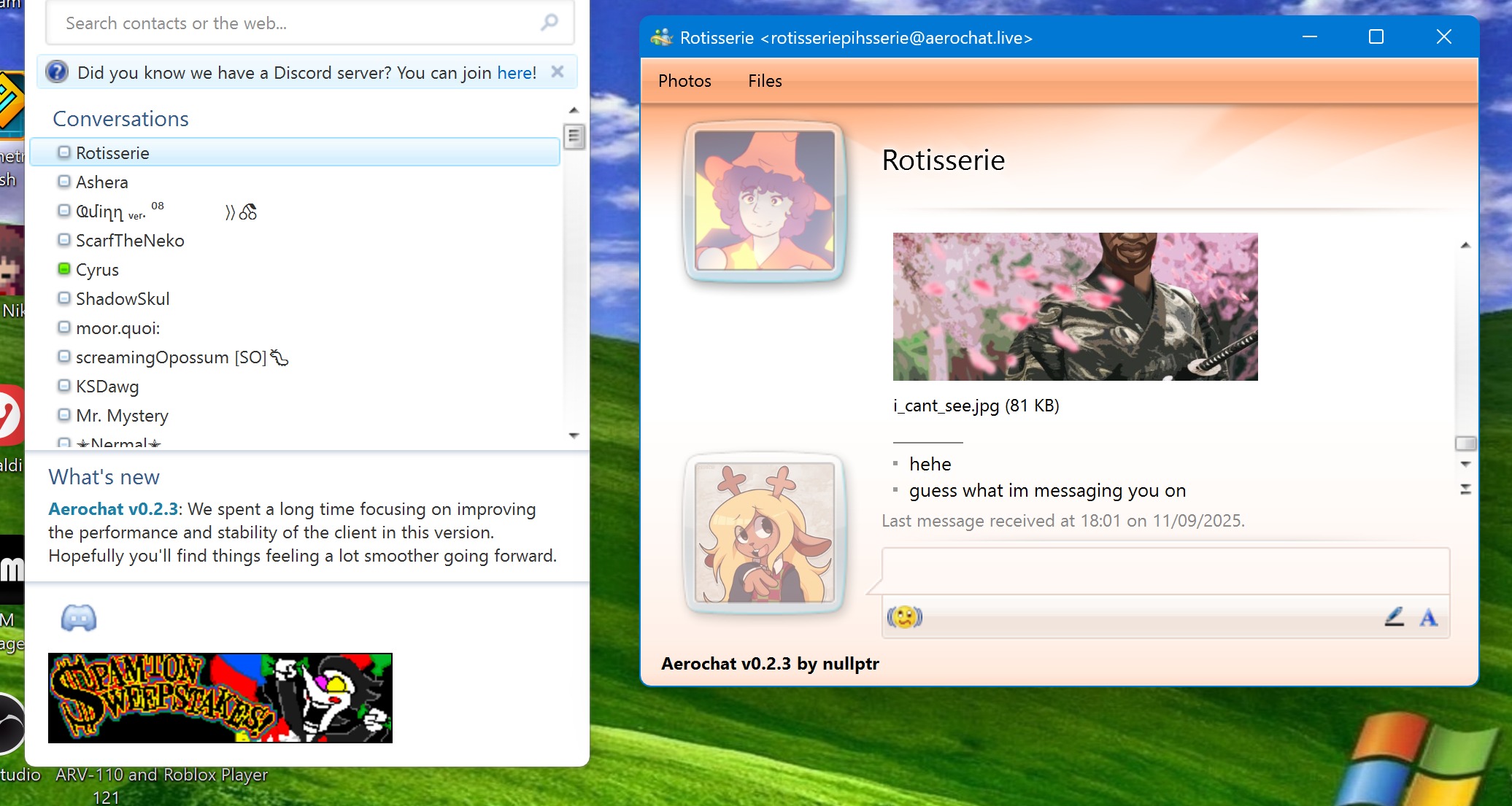The width and height of the screenshot is (1512, 806).
Task: Click the chat history scrollbar thumb
Action: 1465,443
